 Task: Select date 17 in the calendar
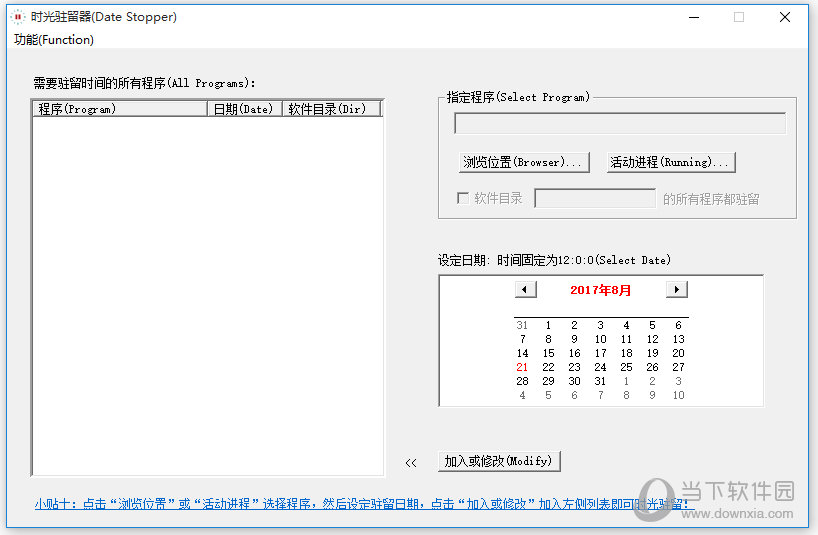point(600,353)
